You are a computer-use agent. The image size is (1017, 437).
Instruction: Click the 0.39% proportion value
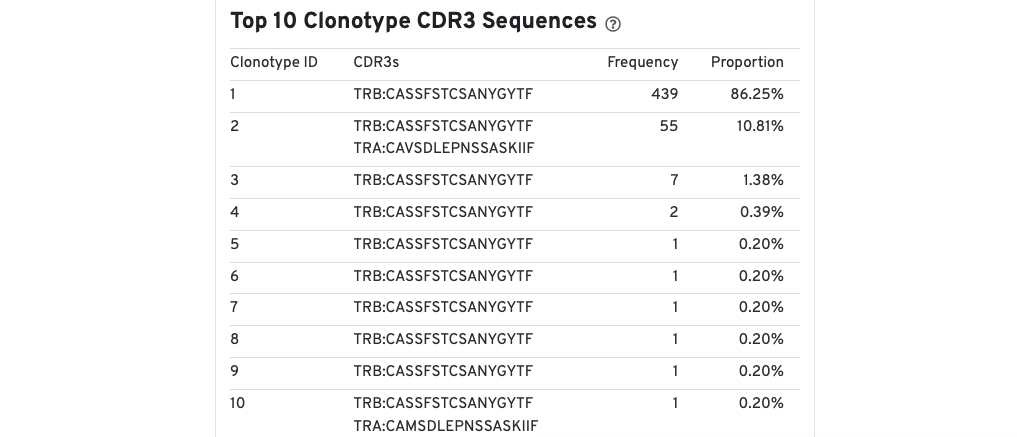(761, 213)
